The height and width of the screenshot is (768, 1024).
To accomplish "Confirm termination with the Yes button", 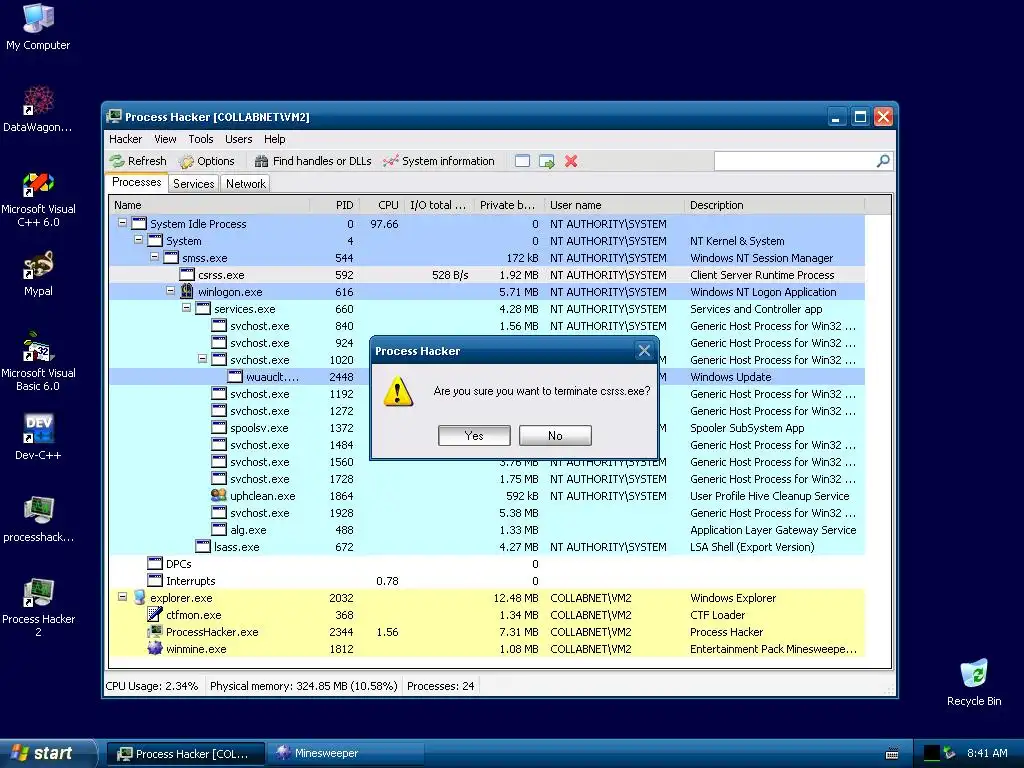I will point(474,436).
